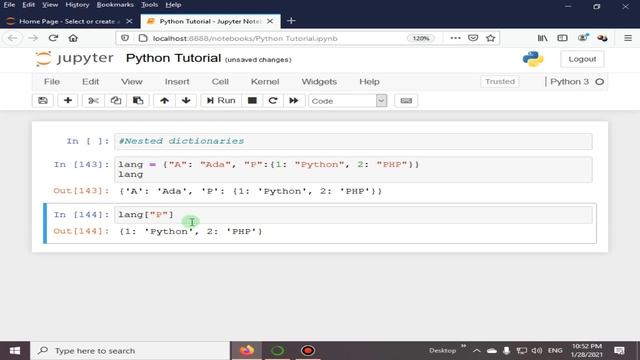Toggle the Firefox sidebar icon
Image resolution: width=640 pixels, height=360 pixels.
pos(562,38)
